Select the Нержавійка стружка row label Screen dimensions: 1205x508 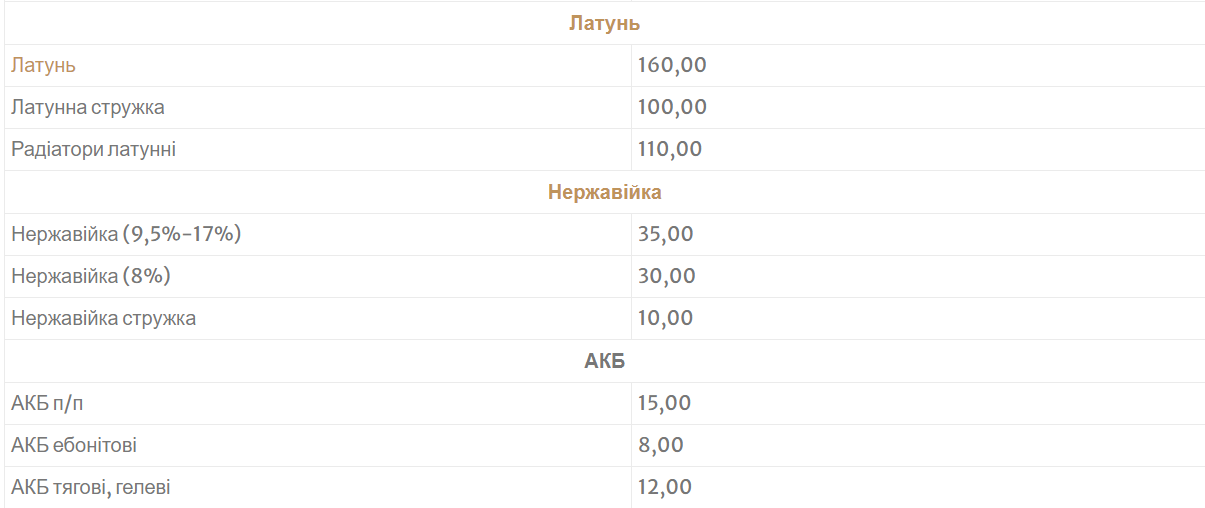(x=104, y=319)
